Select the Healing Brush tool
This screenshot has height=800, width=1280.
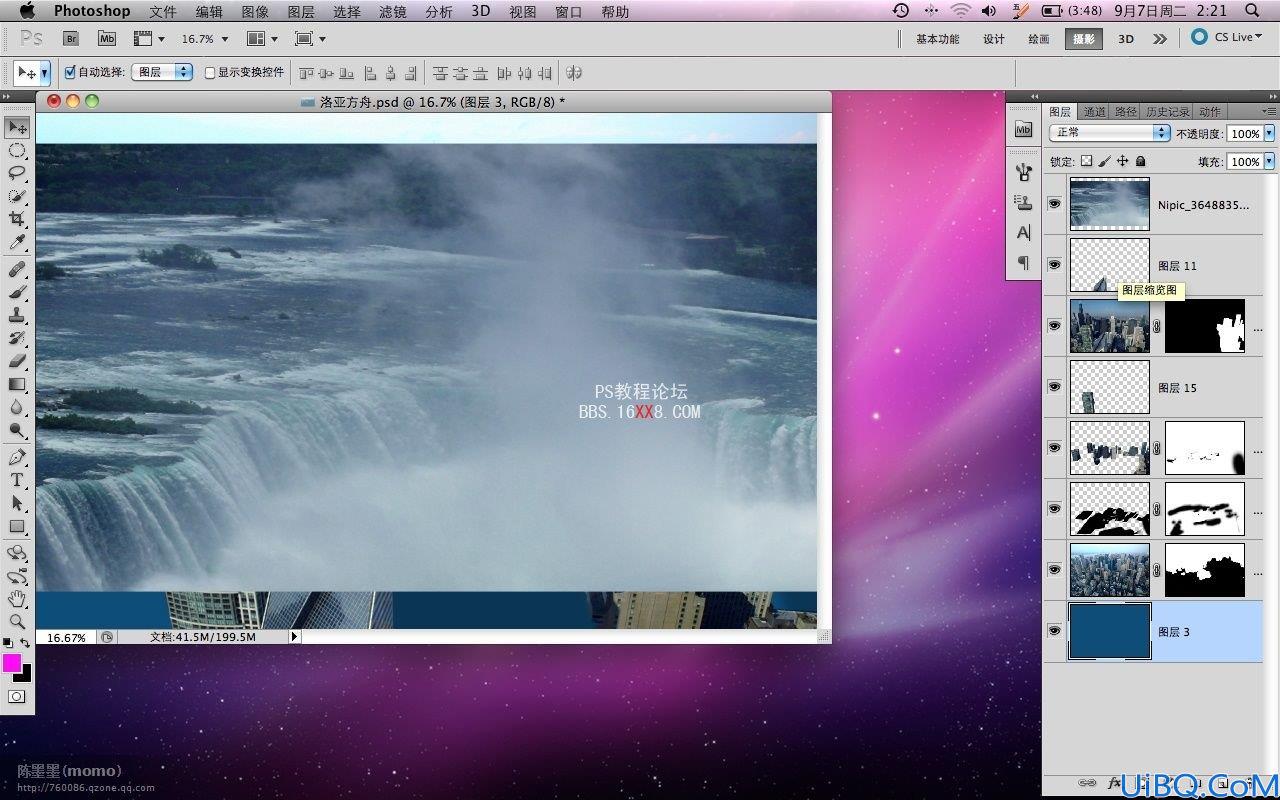[17, 269]
